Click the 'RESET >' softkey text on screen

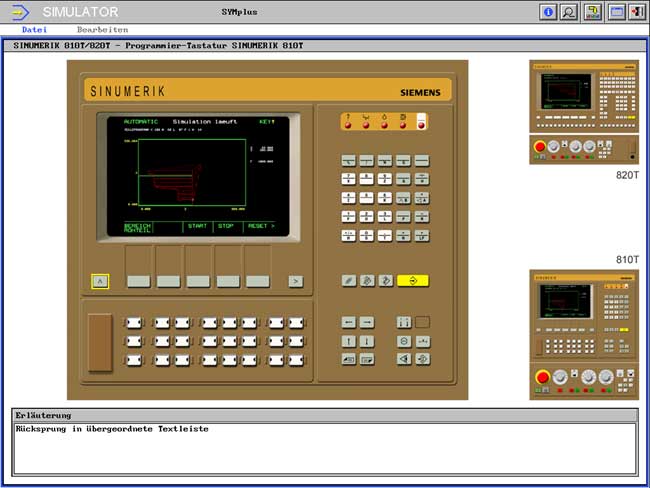[261, 226]
